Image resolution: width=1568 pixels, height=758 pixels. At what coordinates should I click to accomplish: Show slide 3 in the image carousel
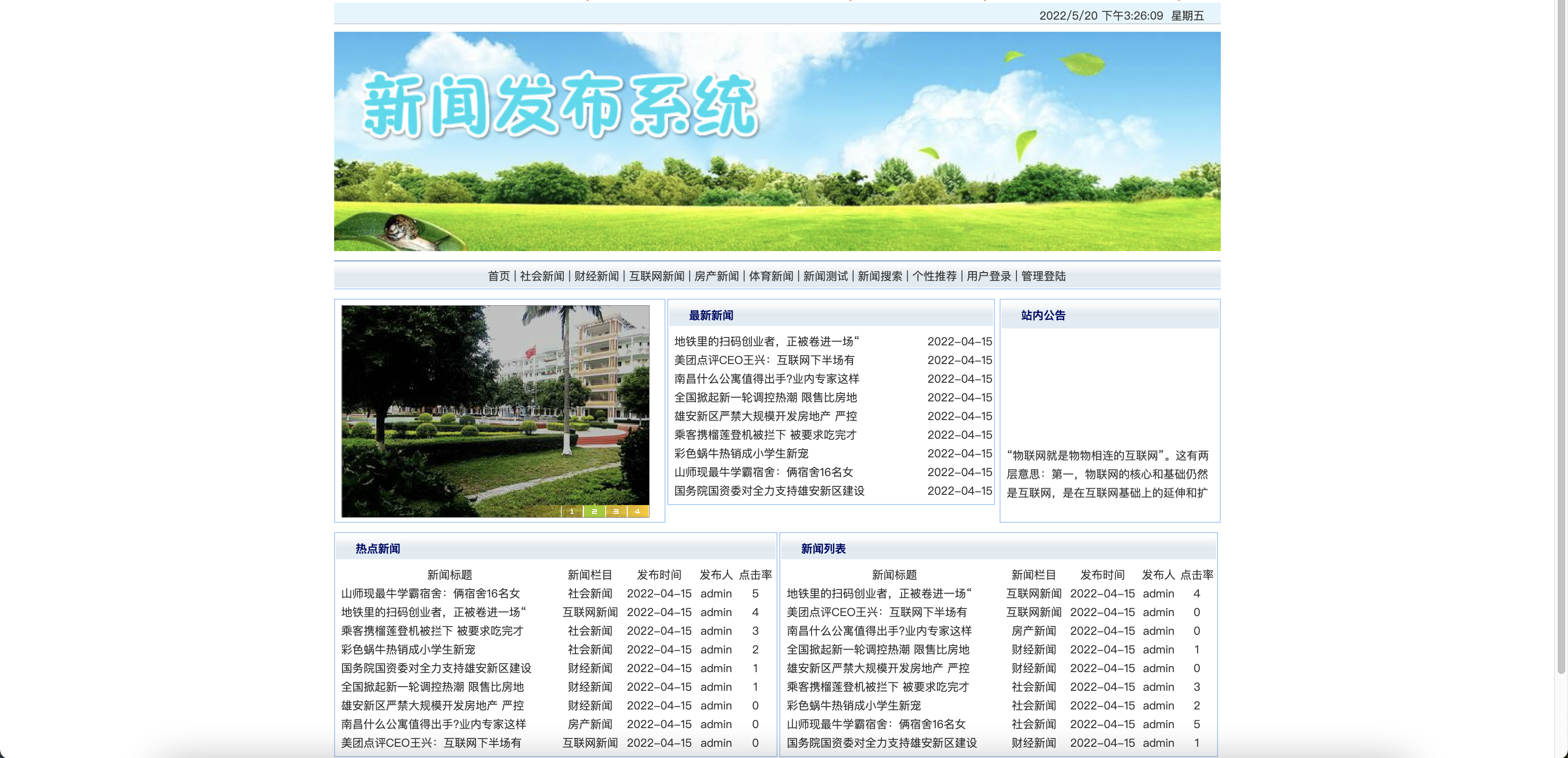click(x=616, y=512)
